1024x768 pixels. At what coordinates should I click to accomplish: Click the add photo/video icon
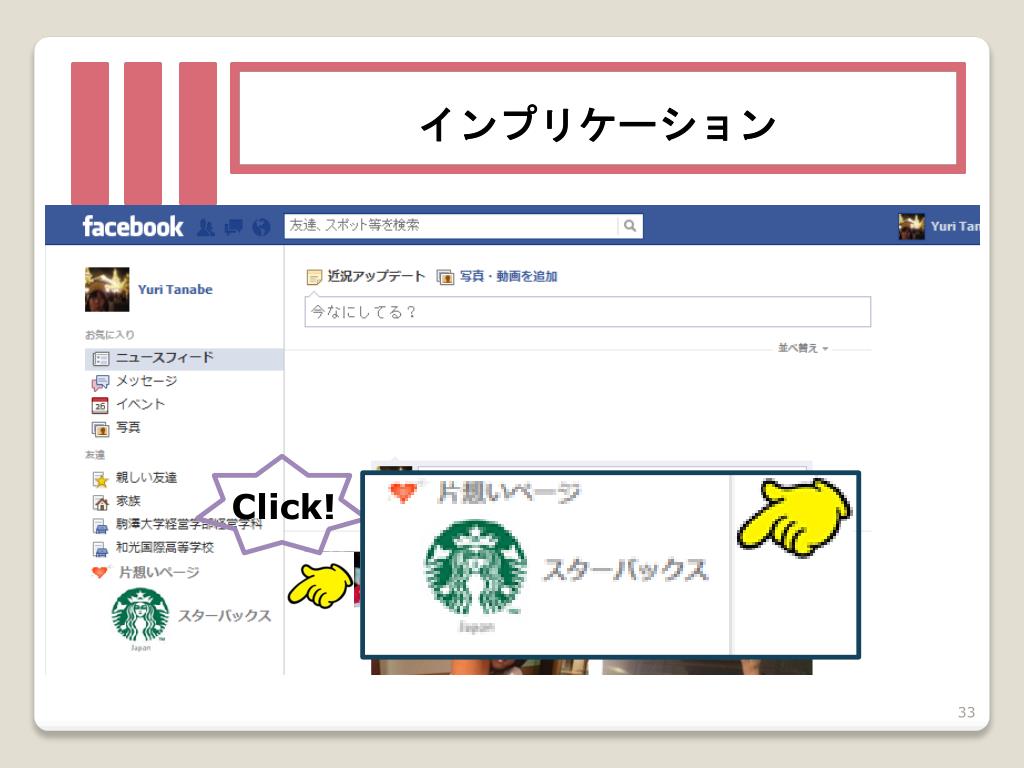[445, 277]
